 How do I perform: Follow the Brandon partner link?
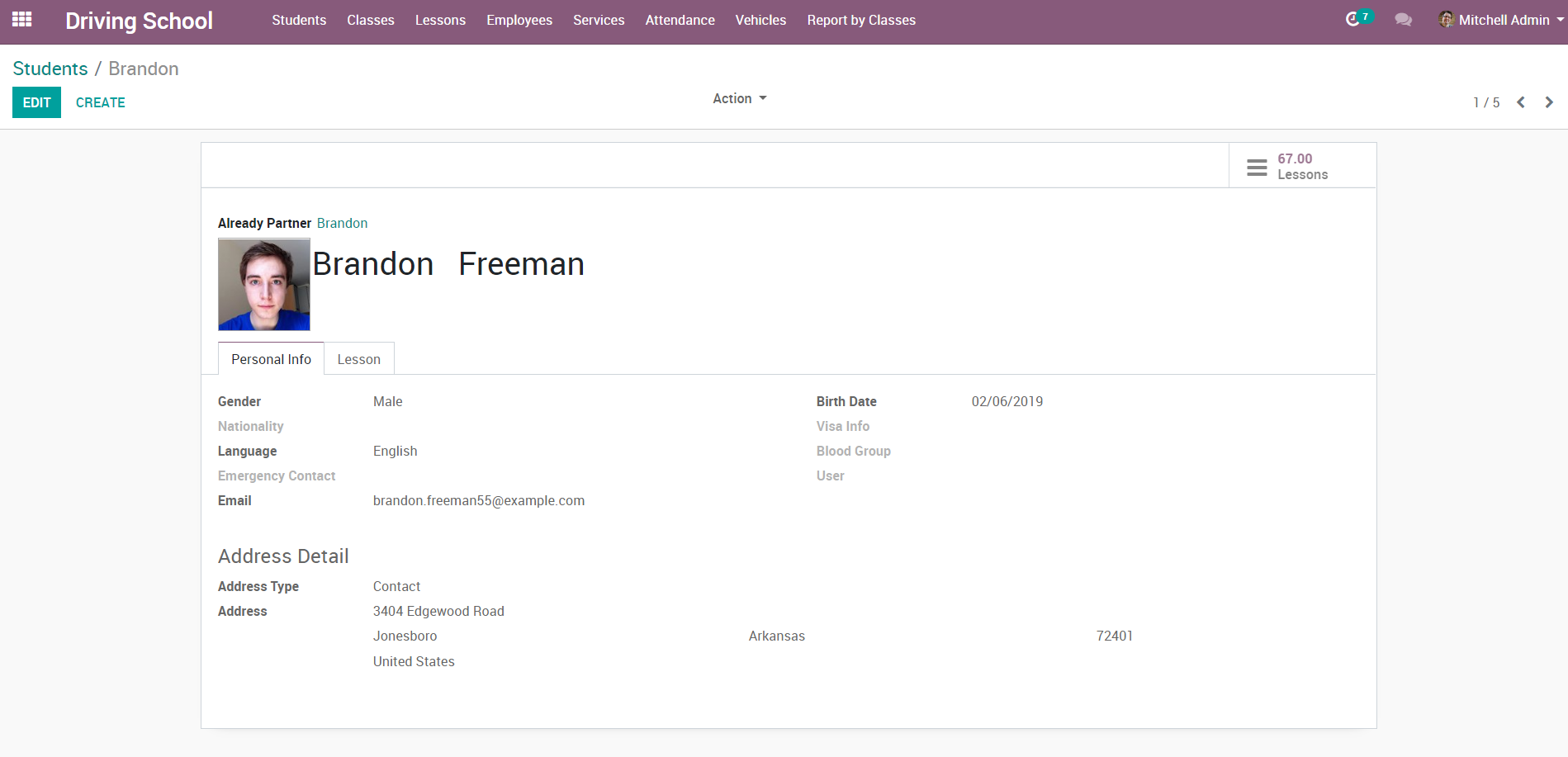(342, 223)
